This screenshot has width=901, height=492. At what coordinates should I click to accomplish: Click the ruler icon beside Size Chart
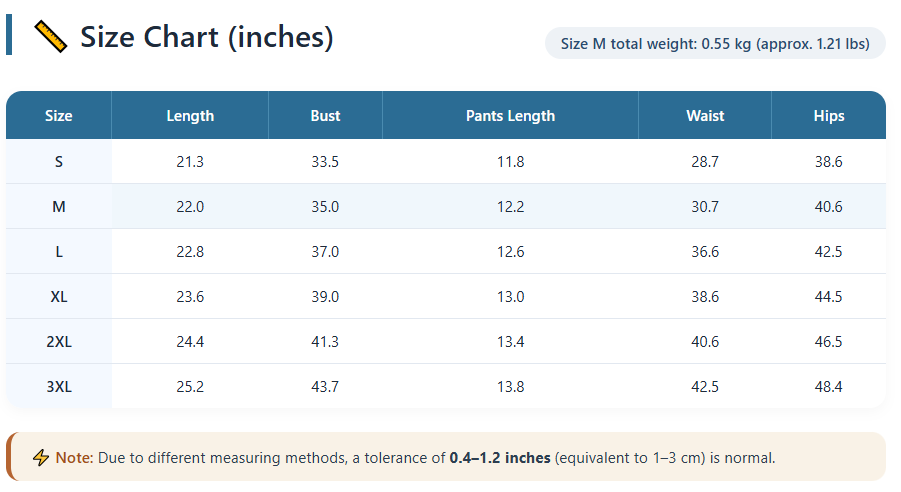(50, 37)
